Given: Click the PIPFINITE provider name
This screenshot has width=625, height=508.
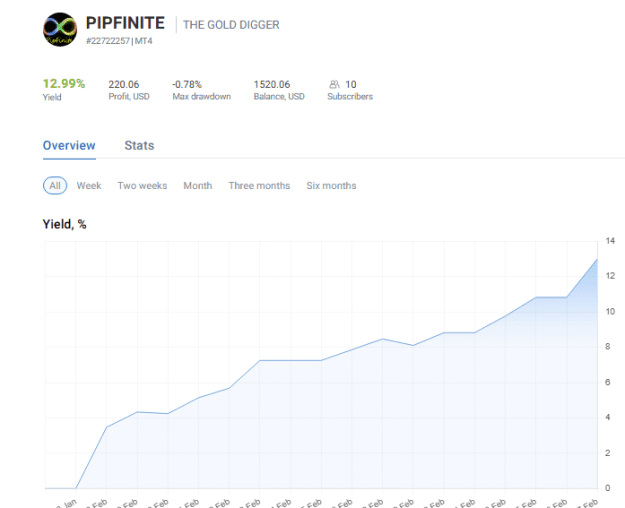Looking at the screenshot, I should click(x=125, y=23).
